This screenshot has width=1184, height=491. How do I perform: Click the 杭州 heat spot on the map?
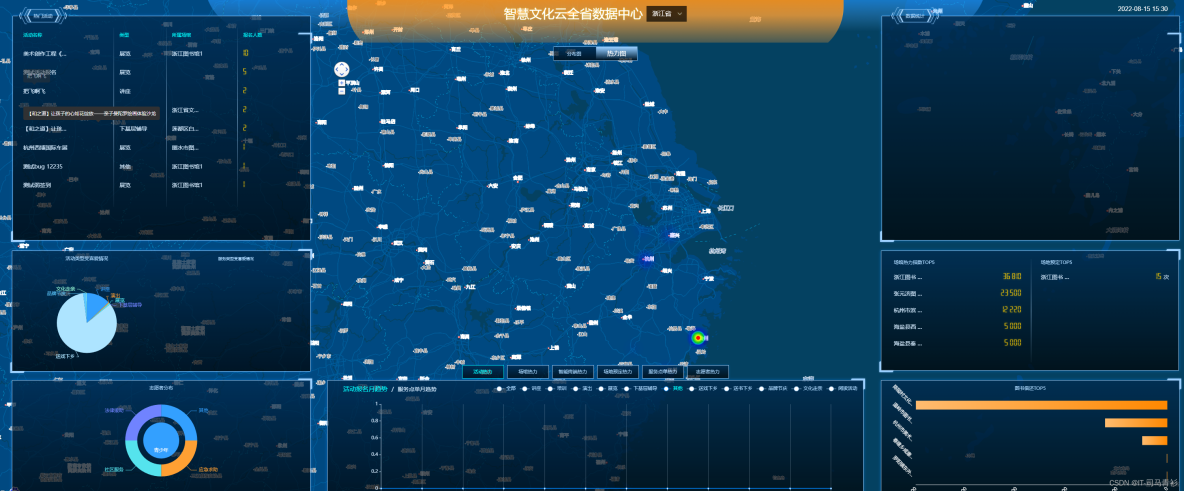click(x=647, y=260)
